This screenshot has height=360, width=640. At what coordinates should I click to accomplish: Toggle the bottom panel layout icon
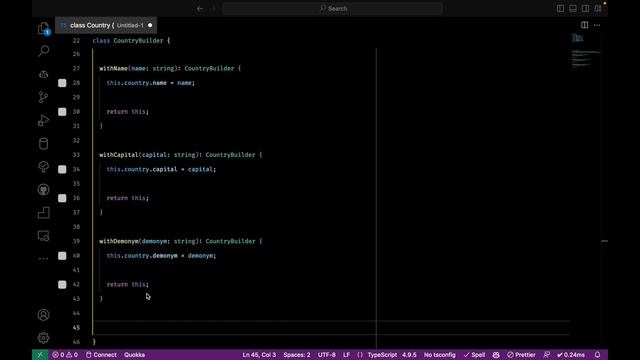[573, 9]
